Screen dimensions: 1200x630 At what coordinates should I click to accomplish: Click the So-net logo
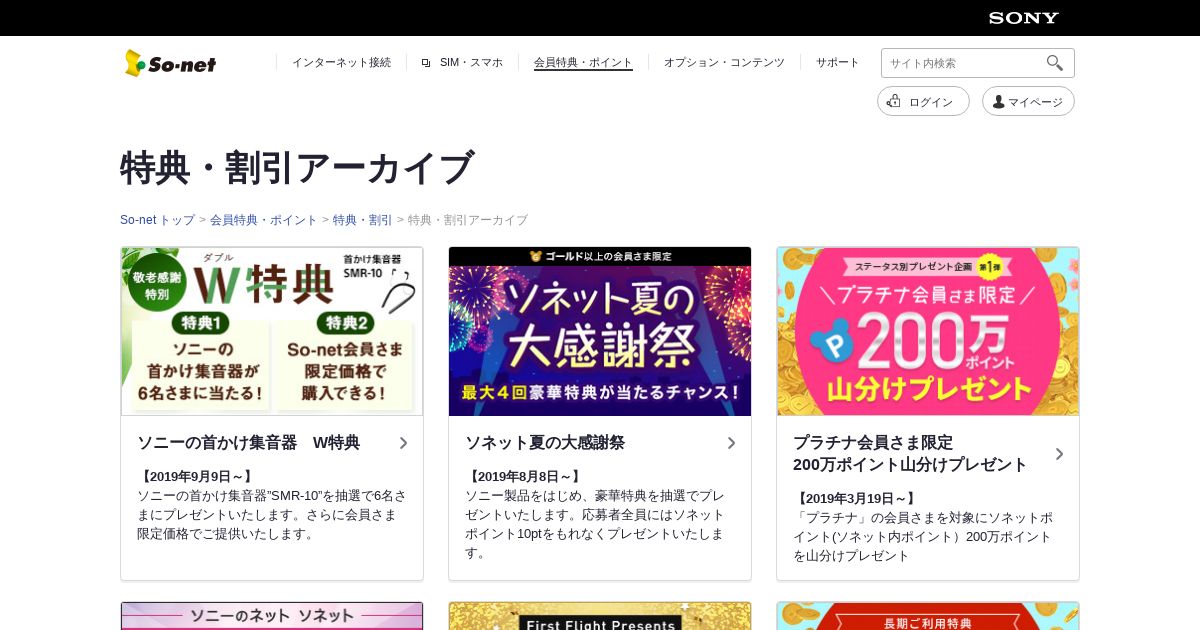[170, 63]
